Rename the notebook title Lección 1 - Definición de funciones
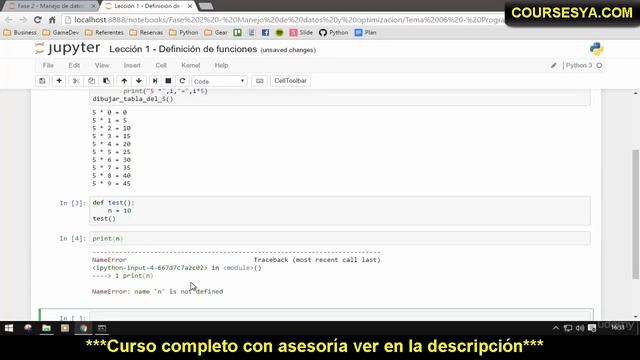The image size is (640, 360). coord(183,49)
